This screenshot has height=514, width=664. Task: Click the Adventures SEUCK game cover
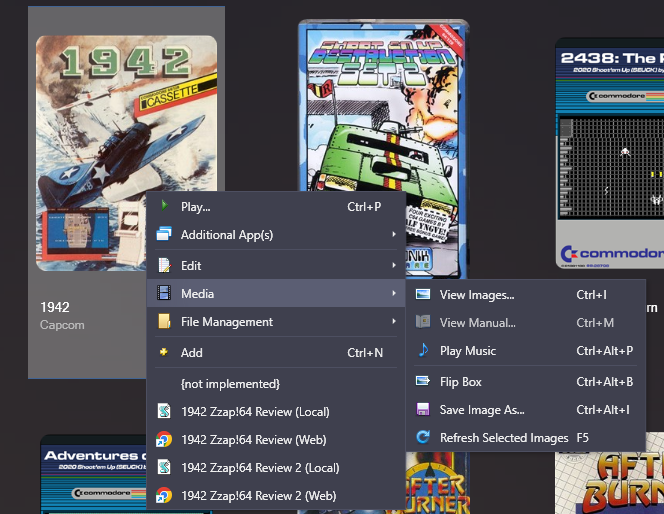[x=94, y=474]
